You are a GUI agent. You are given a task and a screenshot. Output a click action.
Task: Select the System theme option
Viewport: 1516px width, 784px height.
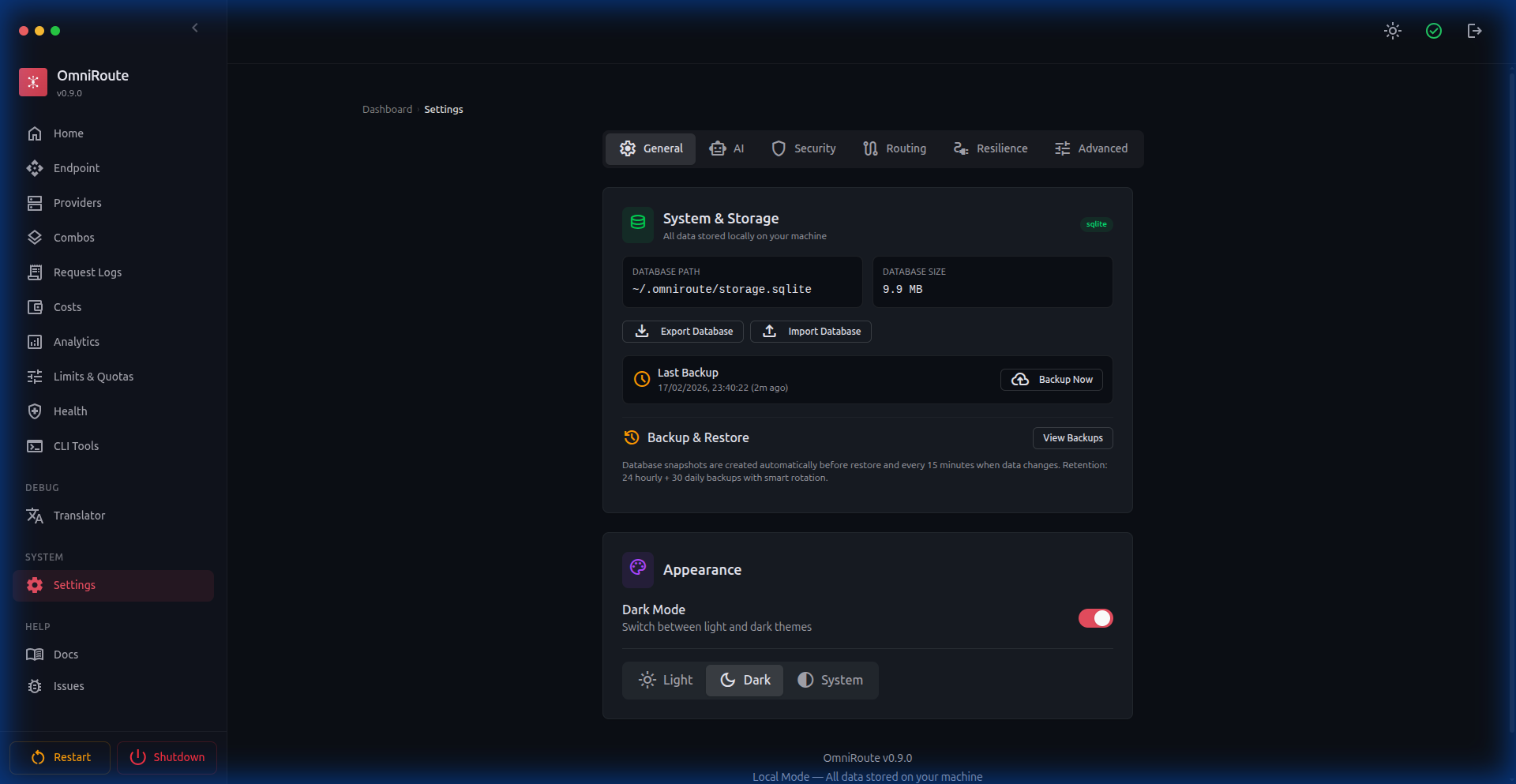[830, 680]
